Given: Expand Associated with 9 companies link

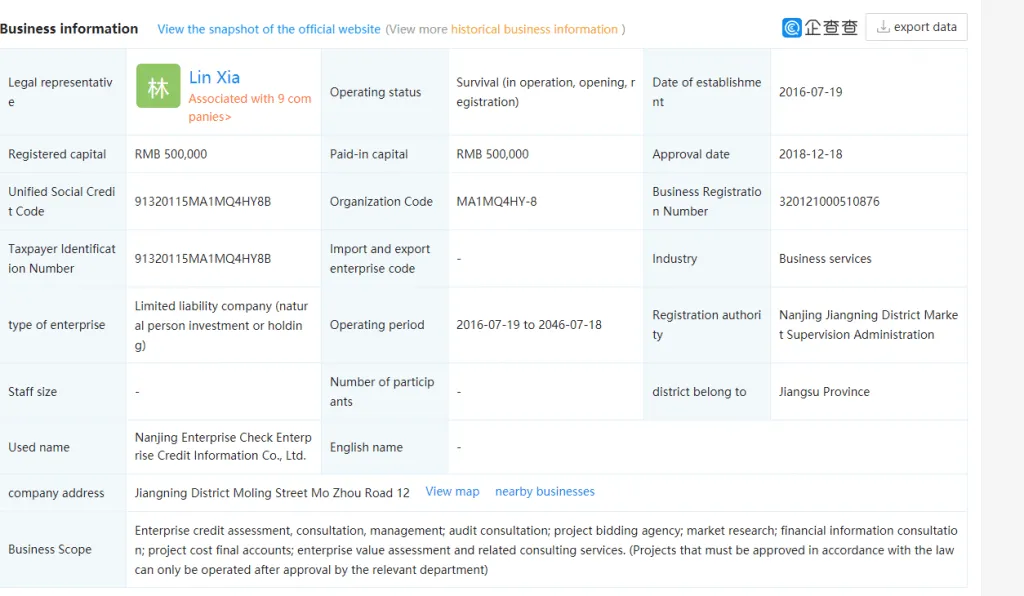Looking at the screenshot, I should click(249, 108).
